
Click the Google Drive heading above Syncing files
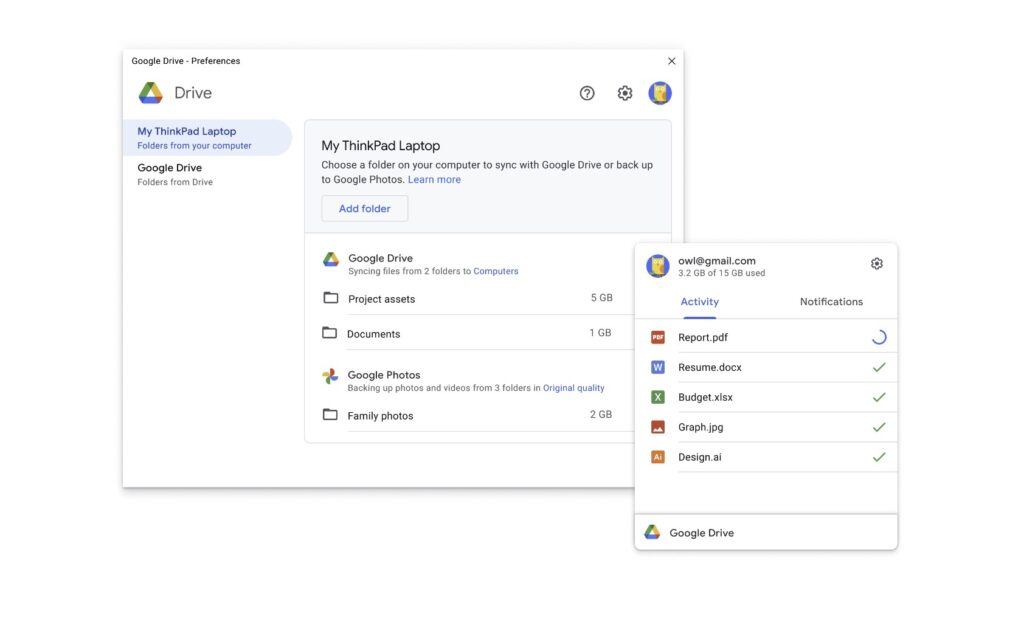[x=380, y=258]
